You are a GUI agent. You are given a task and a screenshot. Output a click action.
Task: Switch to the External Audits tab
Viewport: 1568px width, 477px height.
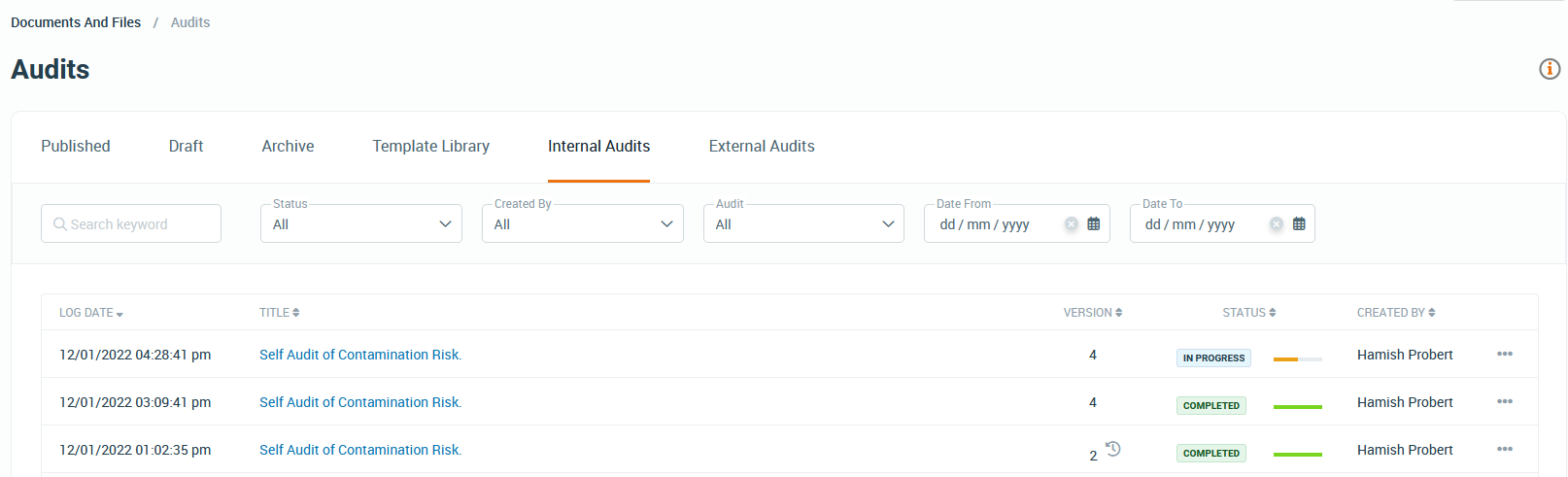pos(762,147)
